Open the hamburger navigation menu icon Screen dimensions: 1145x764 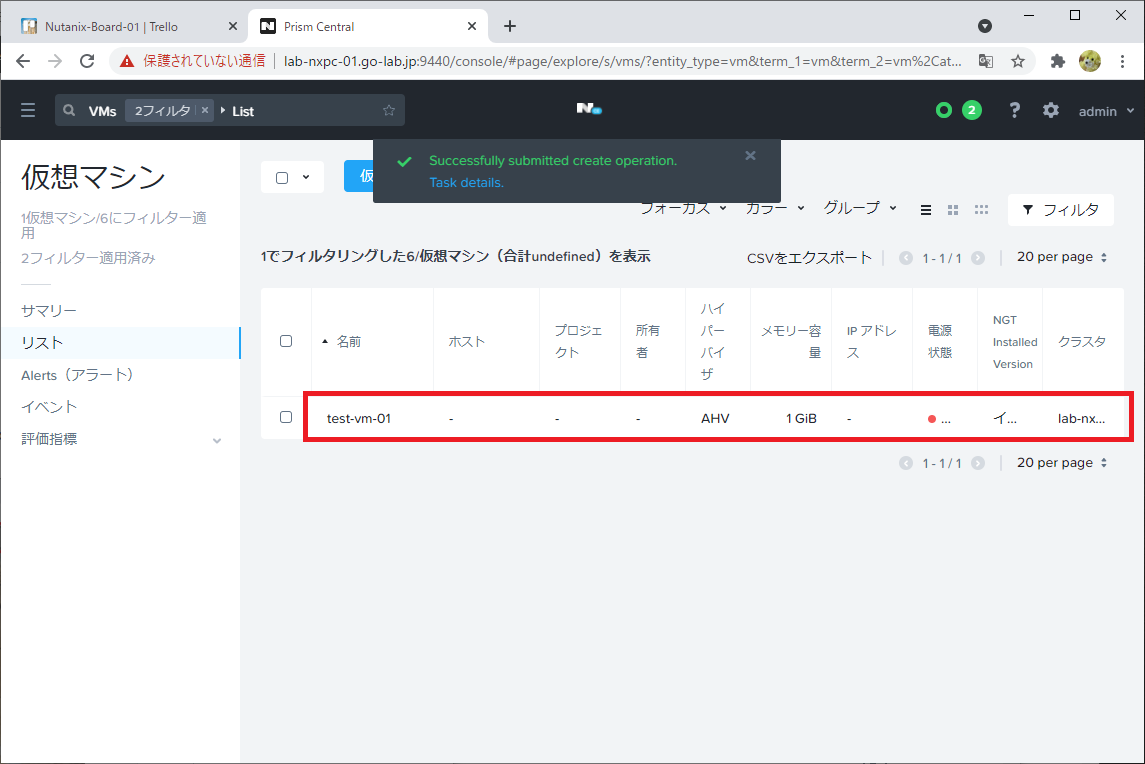click(x=28, y=110)
